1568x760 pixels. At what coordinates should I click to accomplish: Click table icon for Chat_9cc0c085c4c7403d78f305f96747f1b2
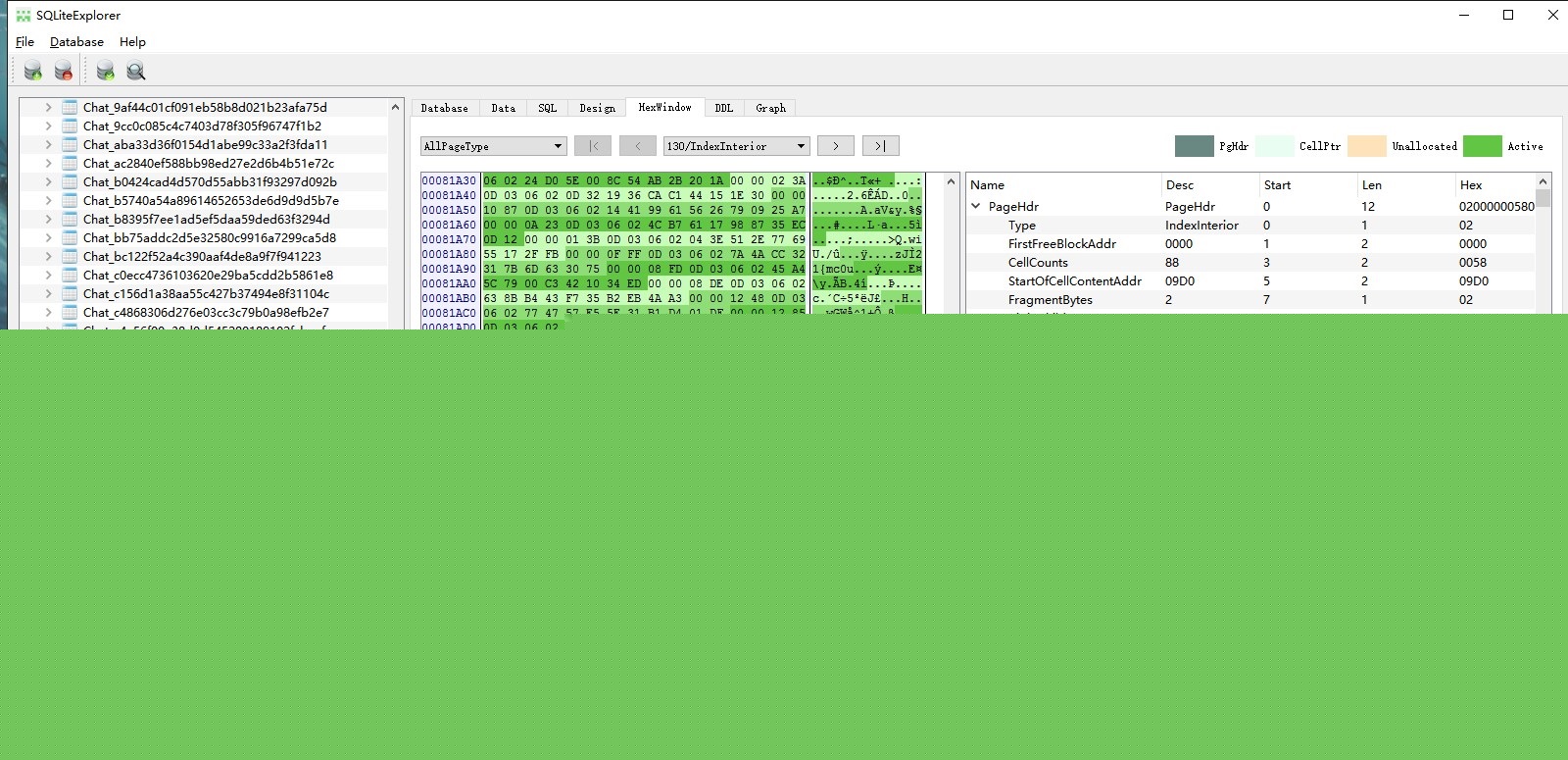[70, 127]
